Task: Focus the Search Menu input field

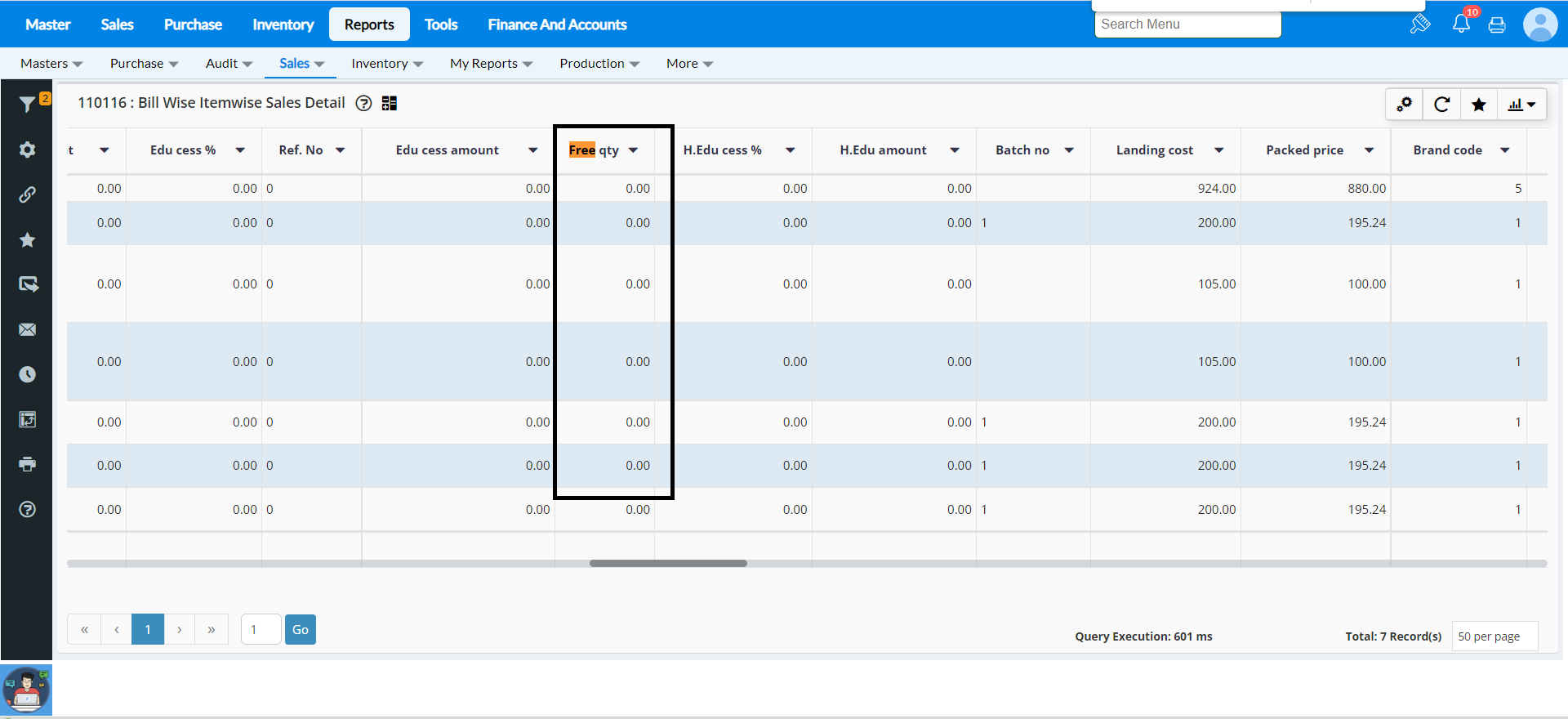Action: coord(1187,25)
